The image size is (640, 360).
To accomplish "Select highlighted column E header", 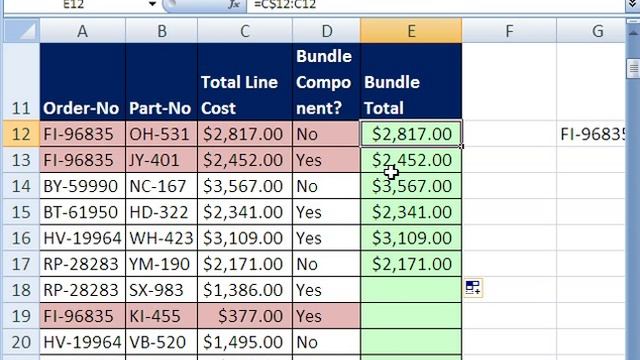I will pos(411,31).
